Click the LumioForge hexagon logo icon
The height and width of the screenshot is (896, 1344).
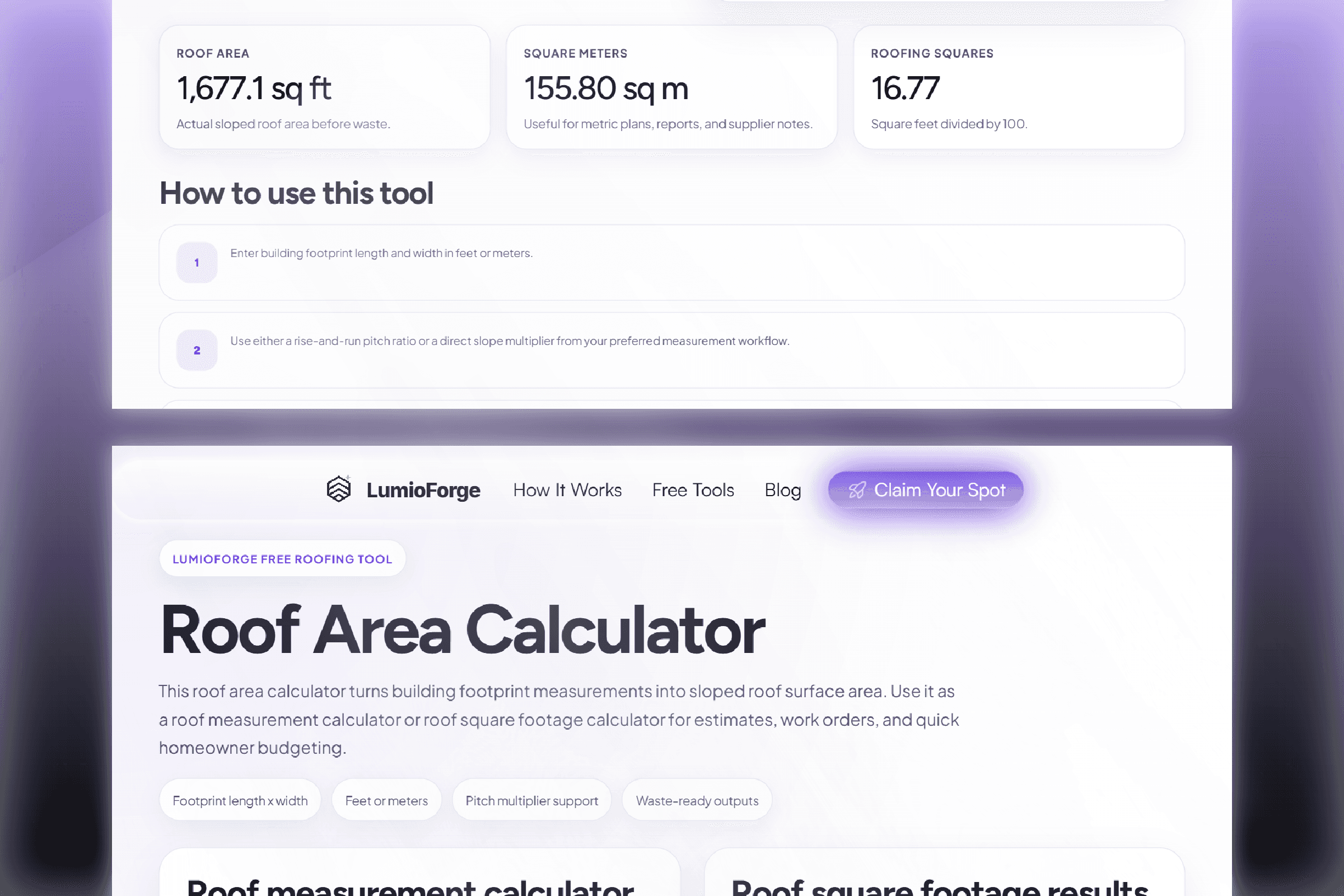click(x=338, y=489)
